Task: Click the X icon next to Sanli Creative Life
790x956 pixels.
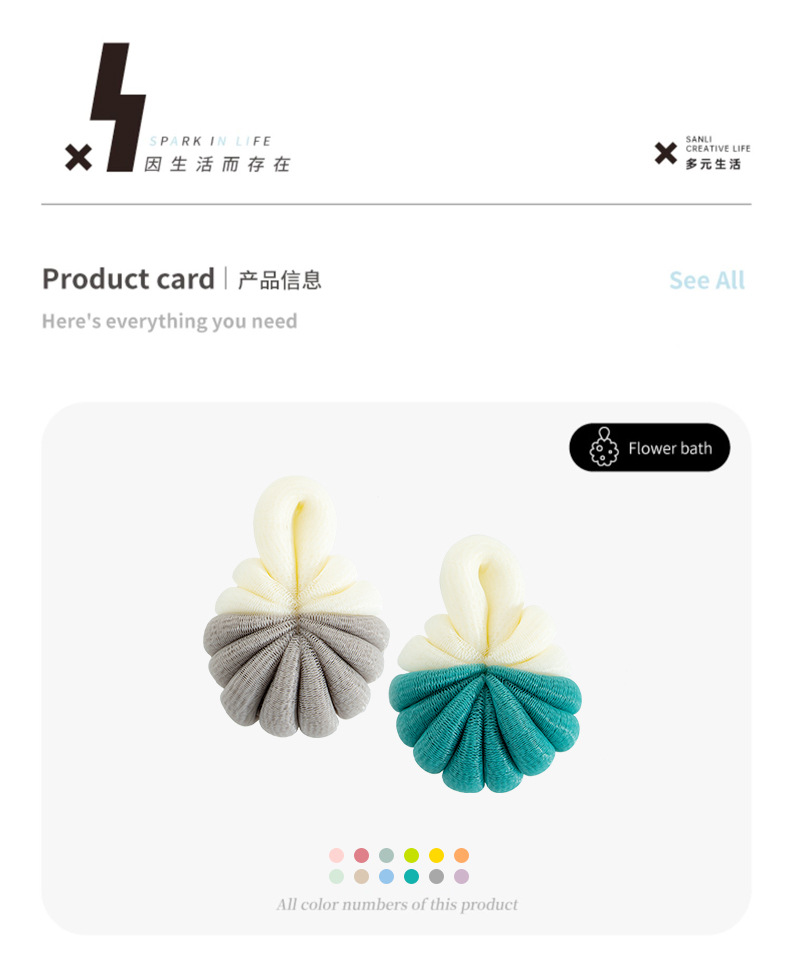Action: 666,153
